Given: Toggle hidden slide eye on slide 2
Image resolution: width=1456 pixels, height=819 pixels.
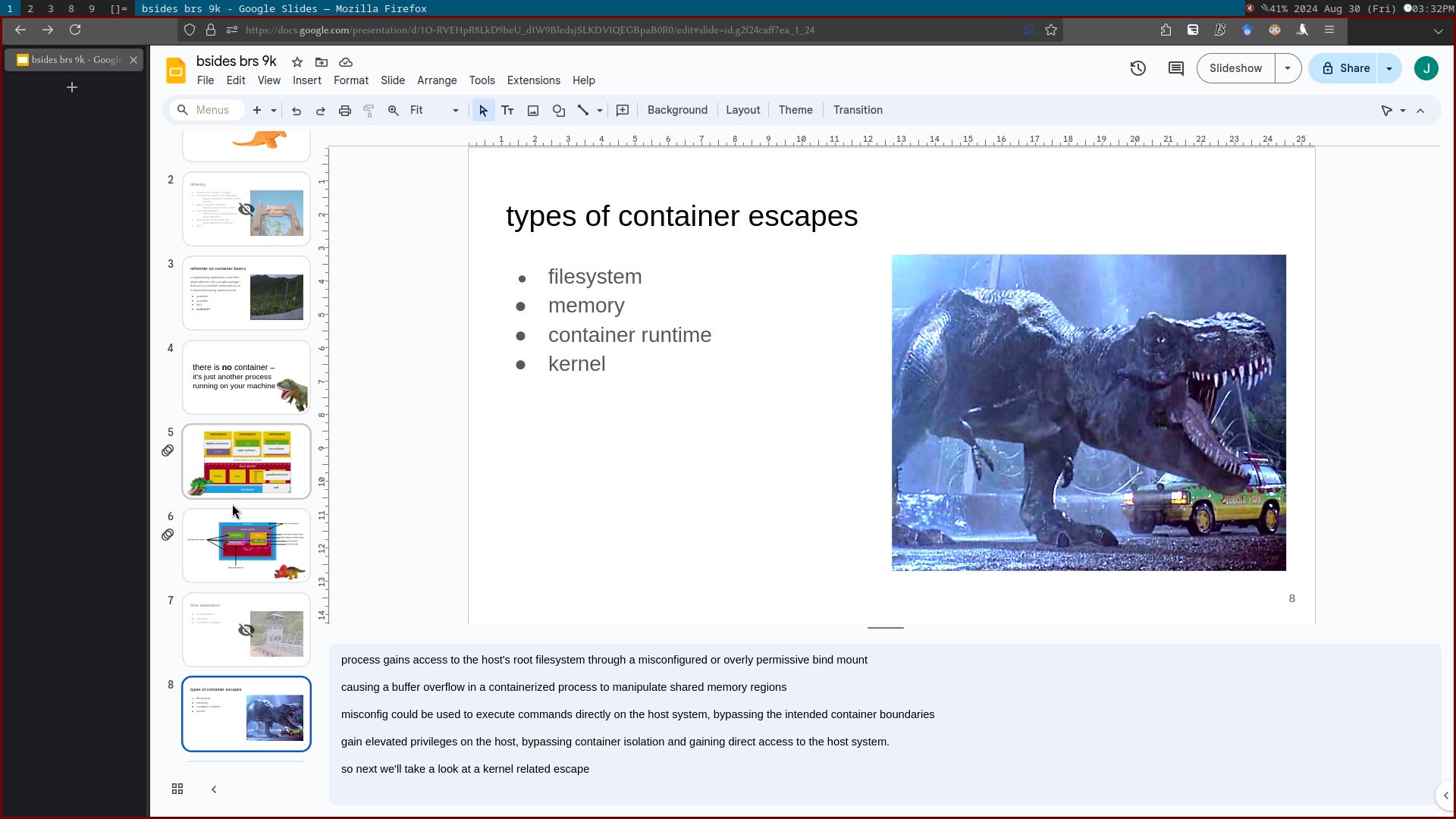Looking at the screenshot, I should (x=246, y=209).
